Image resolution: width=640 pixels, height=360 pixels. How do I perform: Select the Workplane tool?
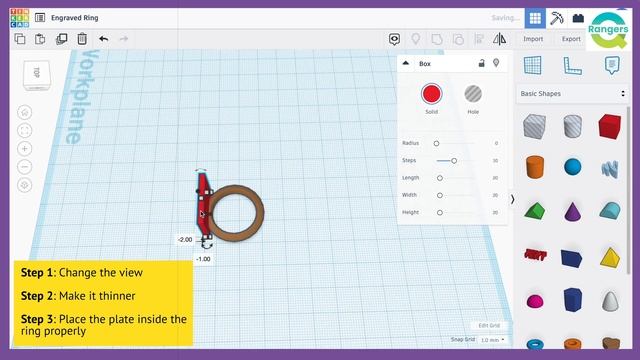533,65
